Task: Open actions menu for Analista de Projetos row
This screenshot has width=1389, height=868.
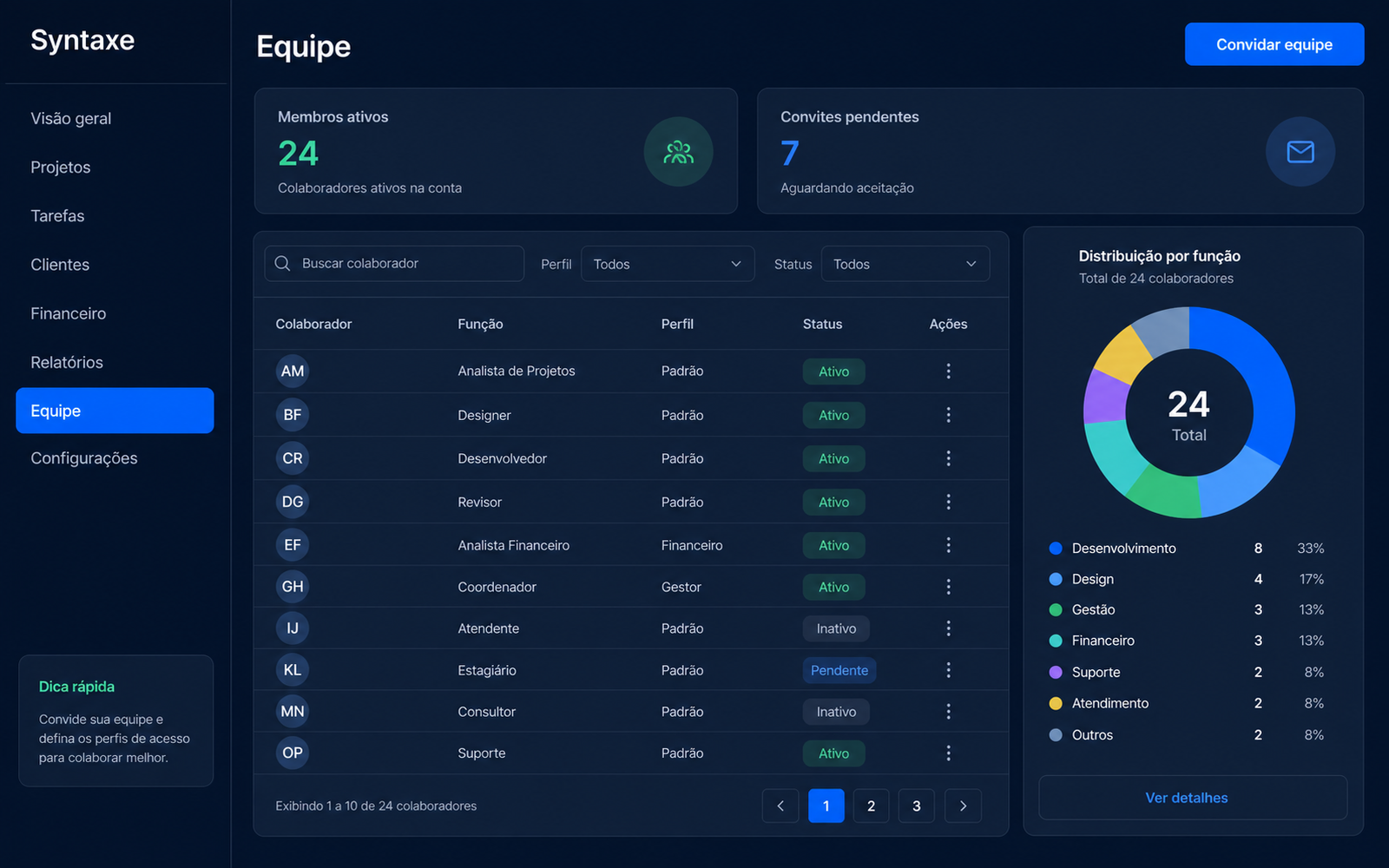Action: click(948, 372)
